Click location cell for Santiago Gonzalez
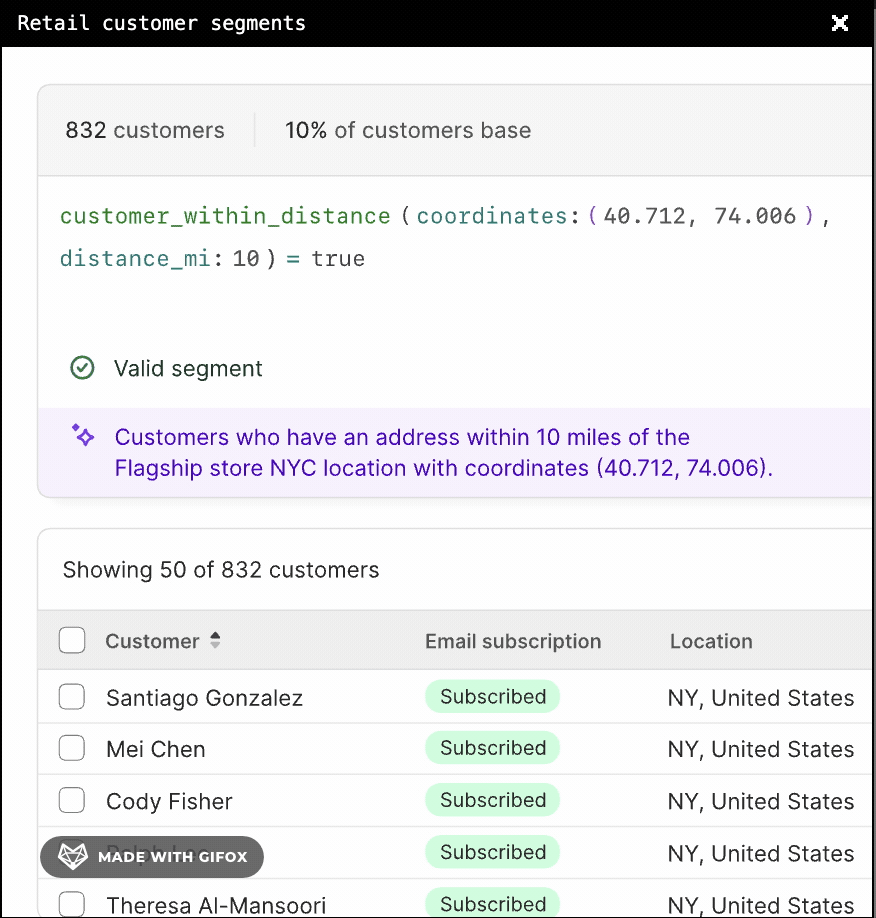The image size is (876, 918). pos(761,698)
